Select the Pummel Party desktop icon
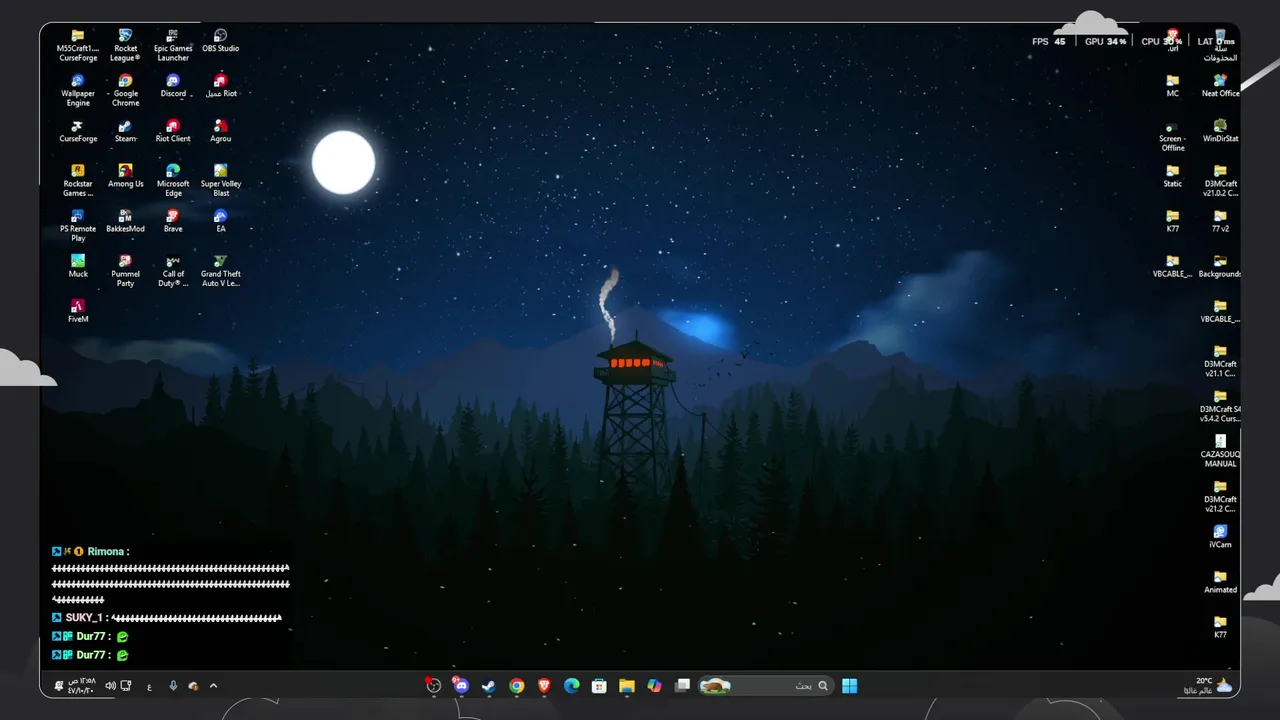The height and width of the screenshot is (720, 1280). click(x=125, y=270)
